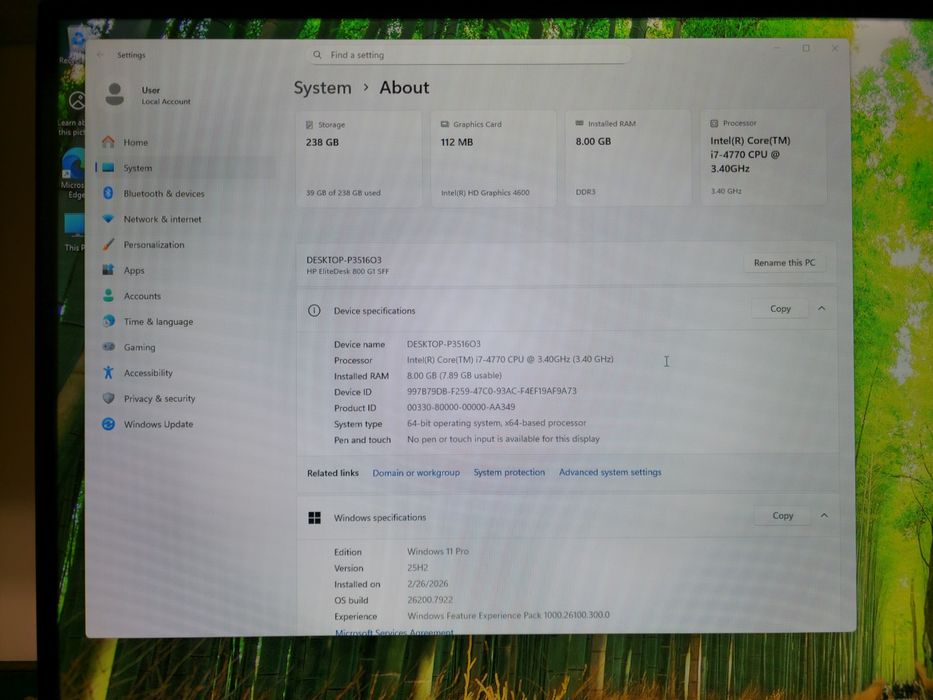Click the Storage card icon
The width and height of the screenshot is (933, 700).
click(x=309, y=125)
